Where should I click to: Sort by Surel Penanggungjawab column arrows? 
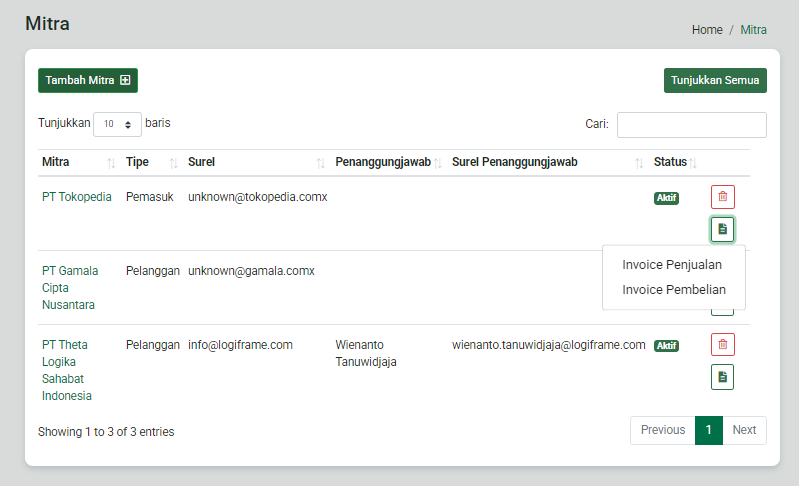[639, 163]
